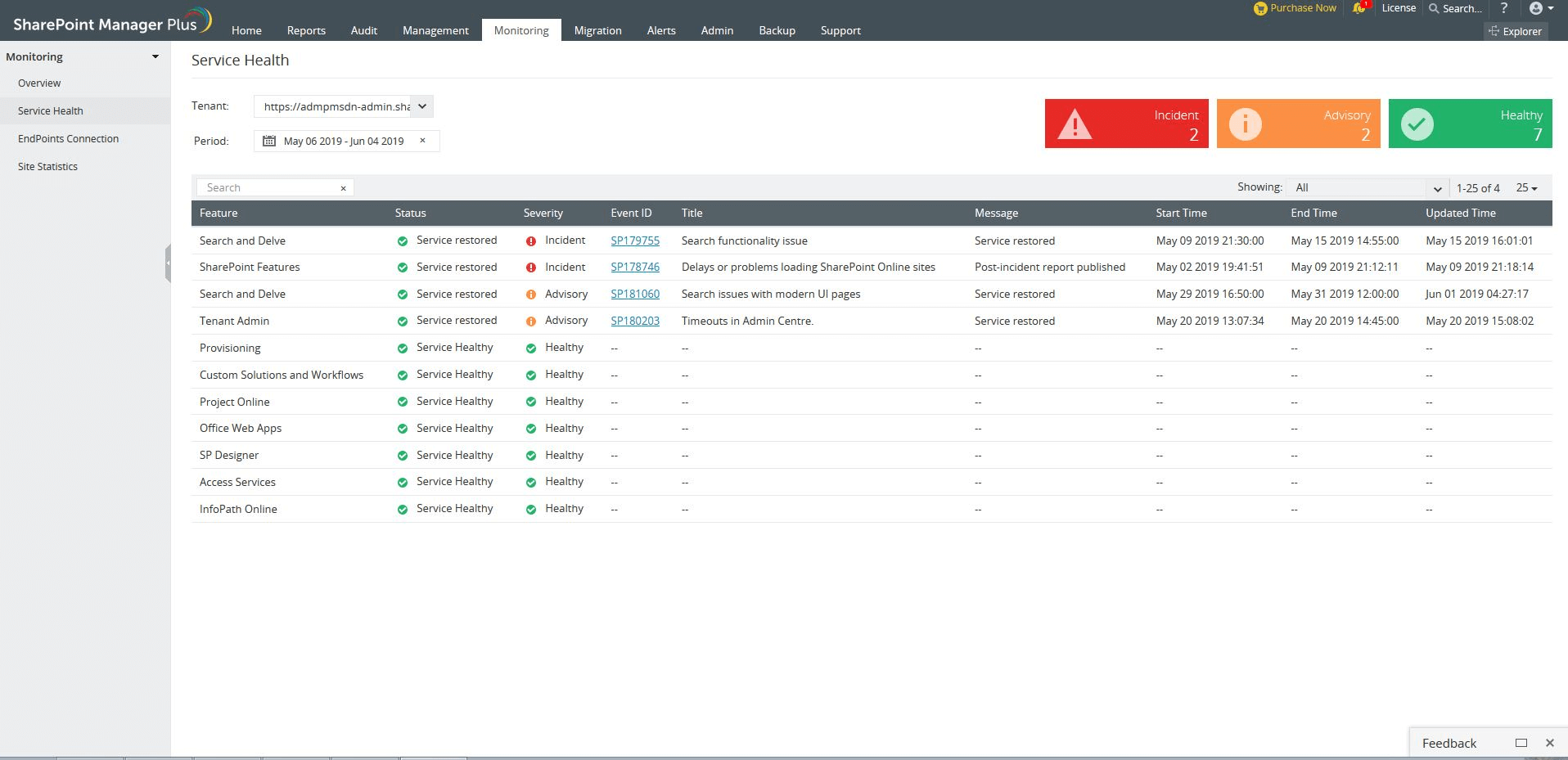This screenshot has height=760, width=1568.
Task: Change rows per page from 25
Action: (x=1526, y=188)
